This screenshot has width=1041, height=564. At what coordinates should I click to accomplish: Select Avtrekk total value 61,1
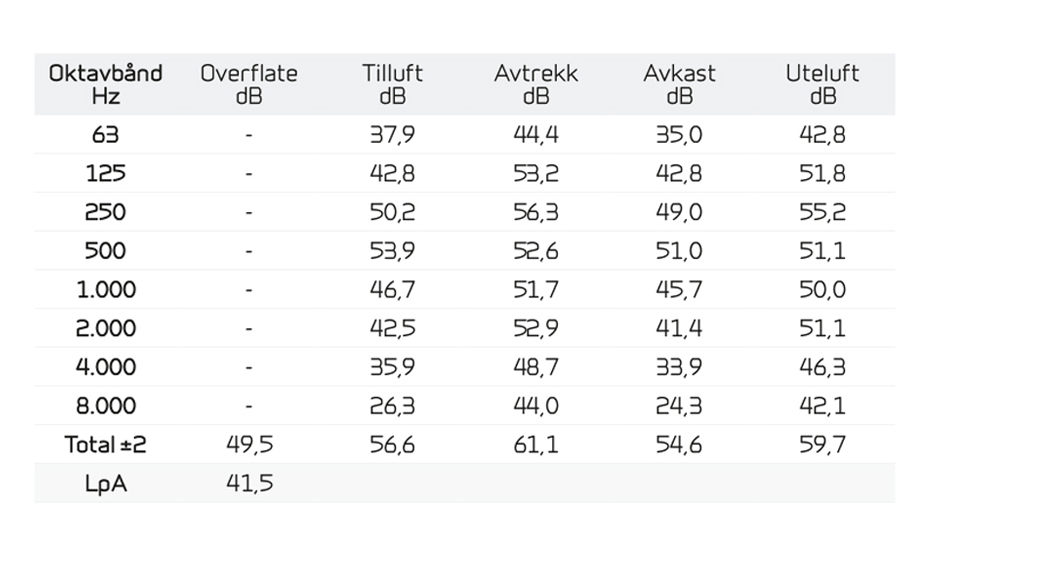(x=536, y=444)
